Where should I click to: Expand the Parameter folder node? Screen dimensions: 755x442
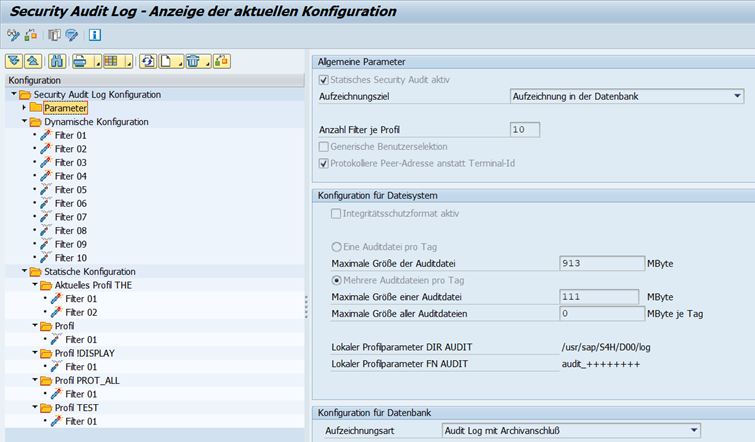pos(23,107)
